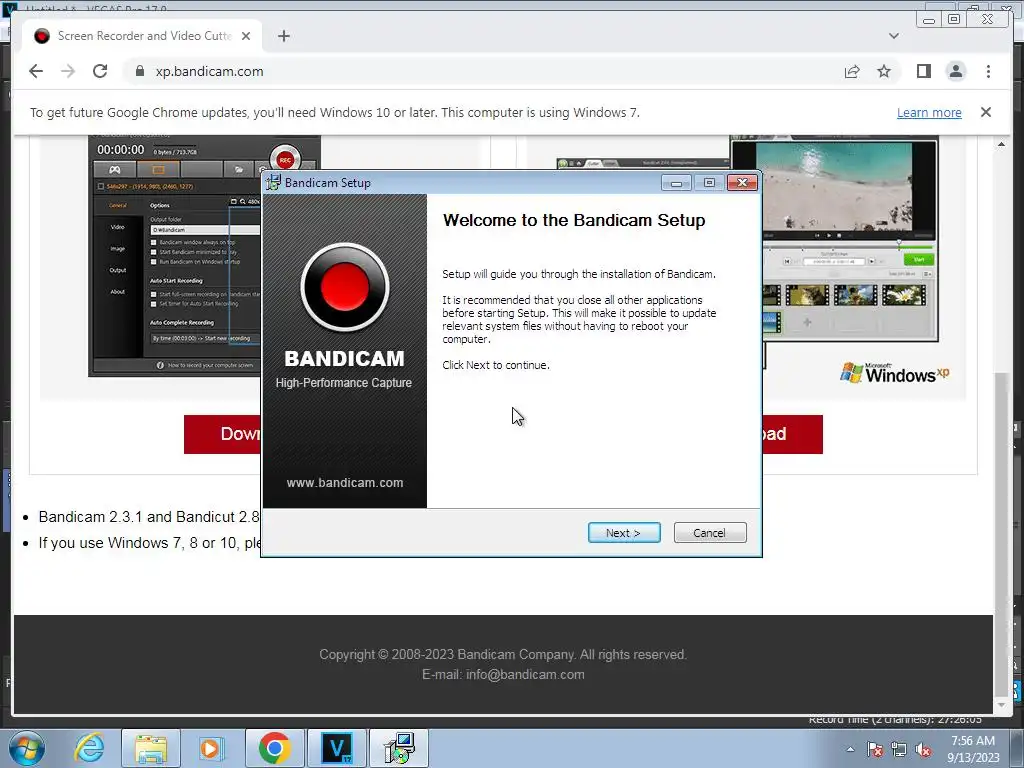Click the site lock icon
This screenshot has height=768, width=1024.
(139, 71)
